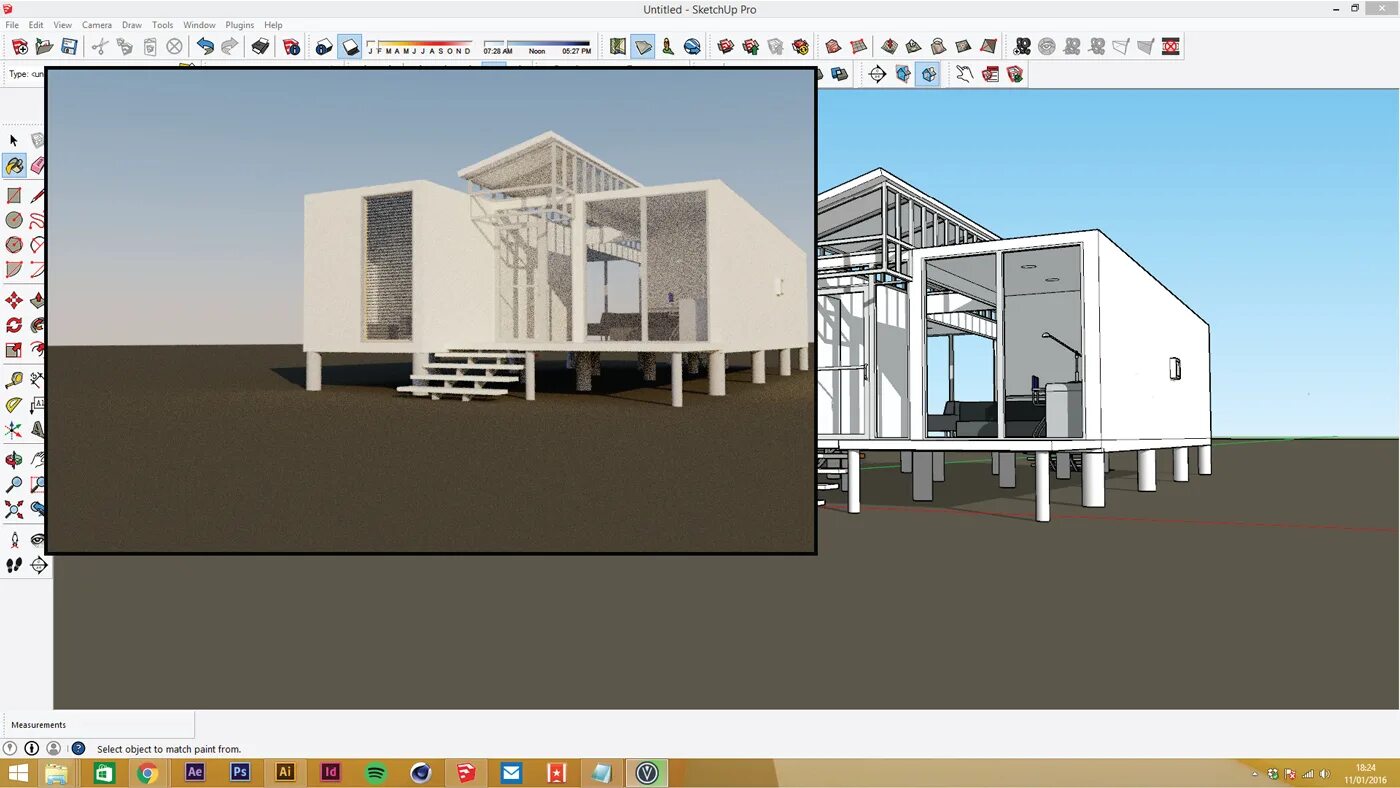1400x788 pixels.
Task: Open the Window menu
Action: pyautogui.click(x=199, y=25)
